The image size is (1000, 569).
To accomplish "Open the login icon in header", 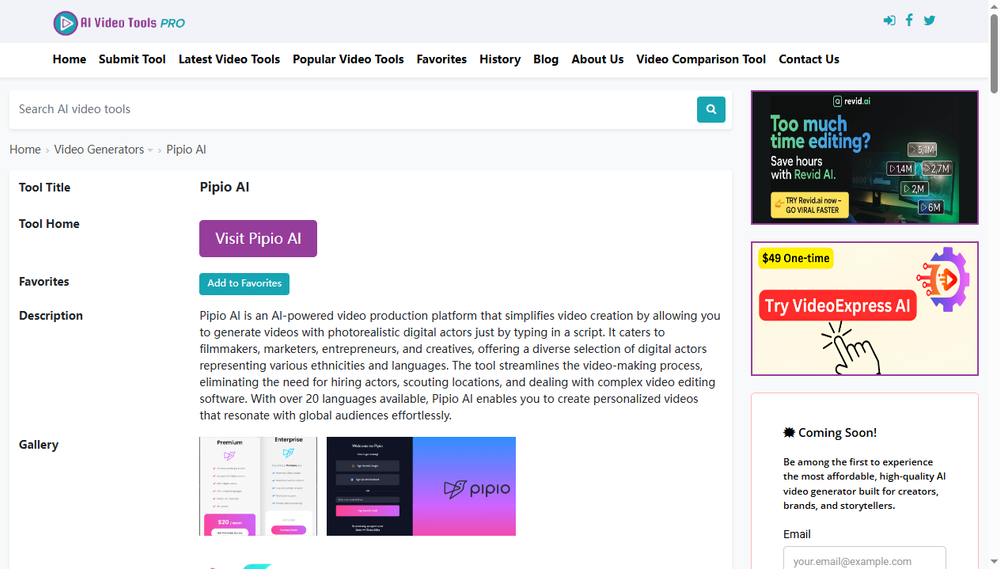I will click(x=889, y=20).
